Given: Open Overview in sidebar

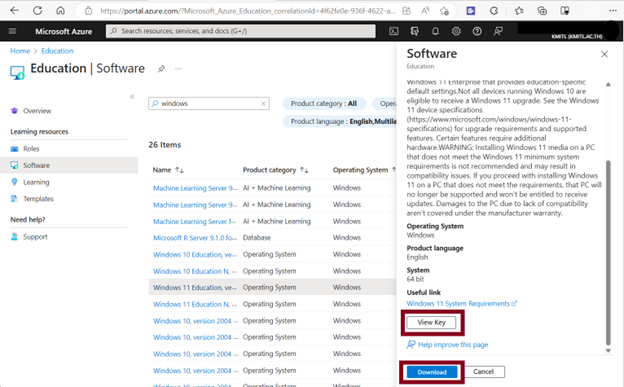Looking at the screenshot, I should click(37, 111).
